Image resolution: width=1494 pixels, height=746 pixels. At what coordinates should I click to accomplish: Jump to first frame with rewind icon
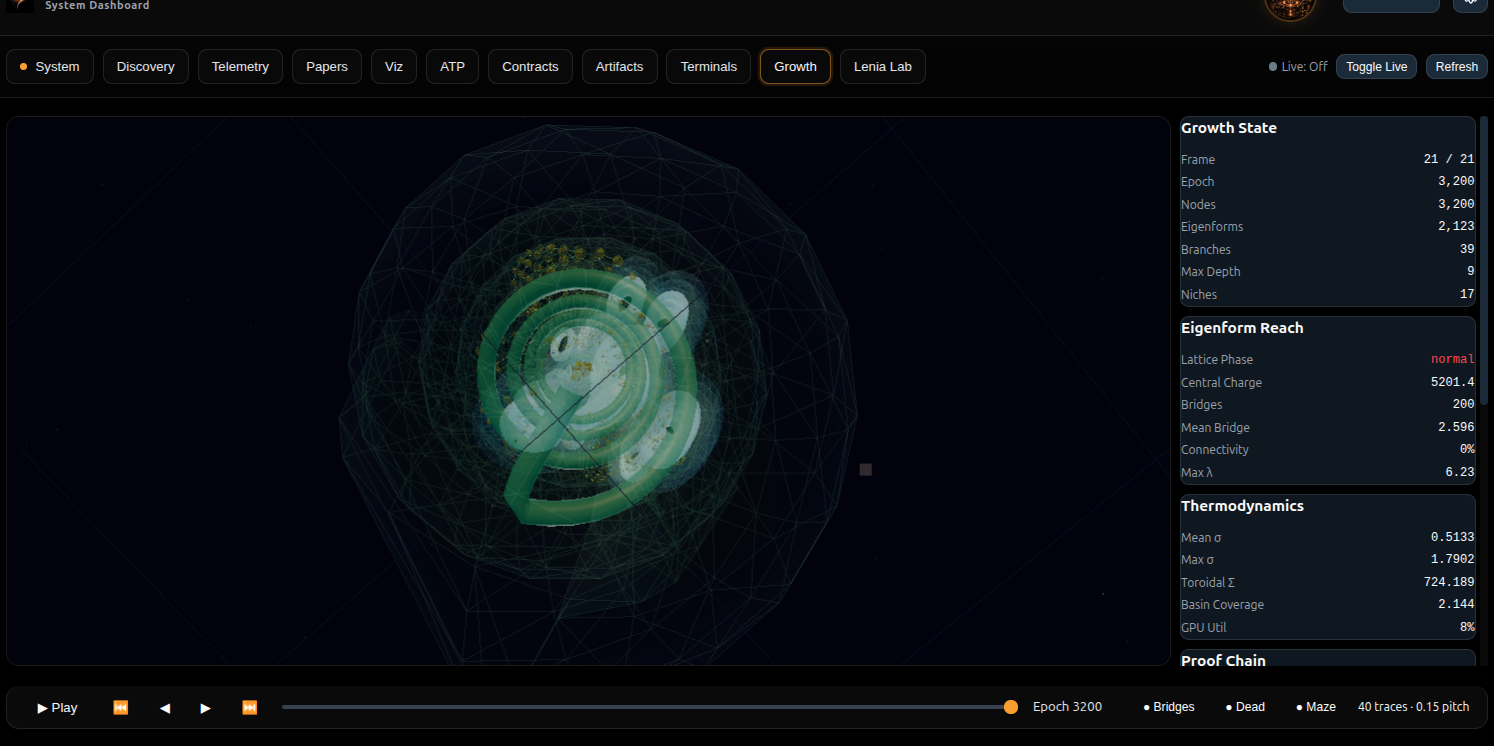coord(121,707)
